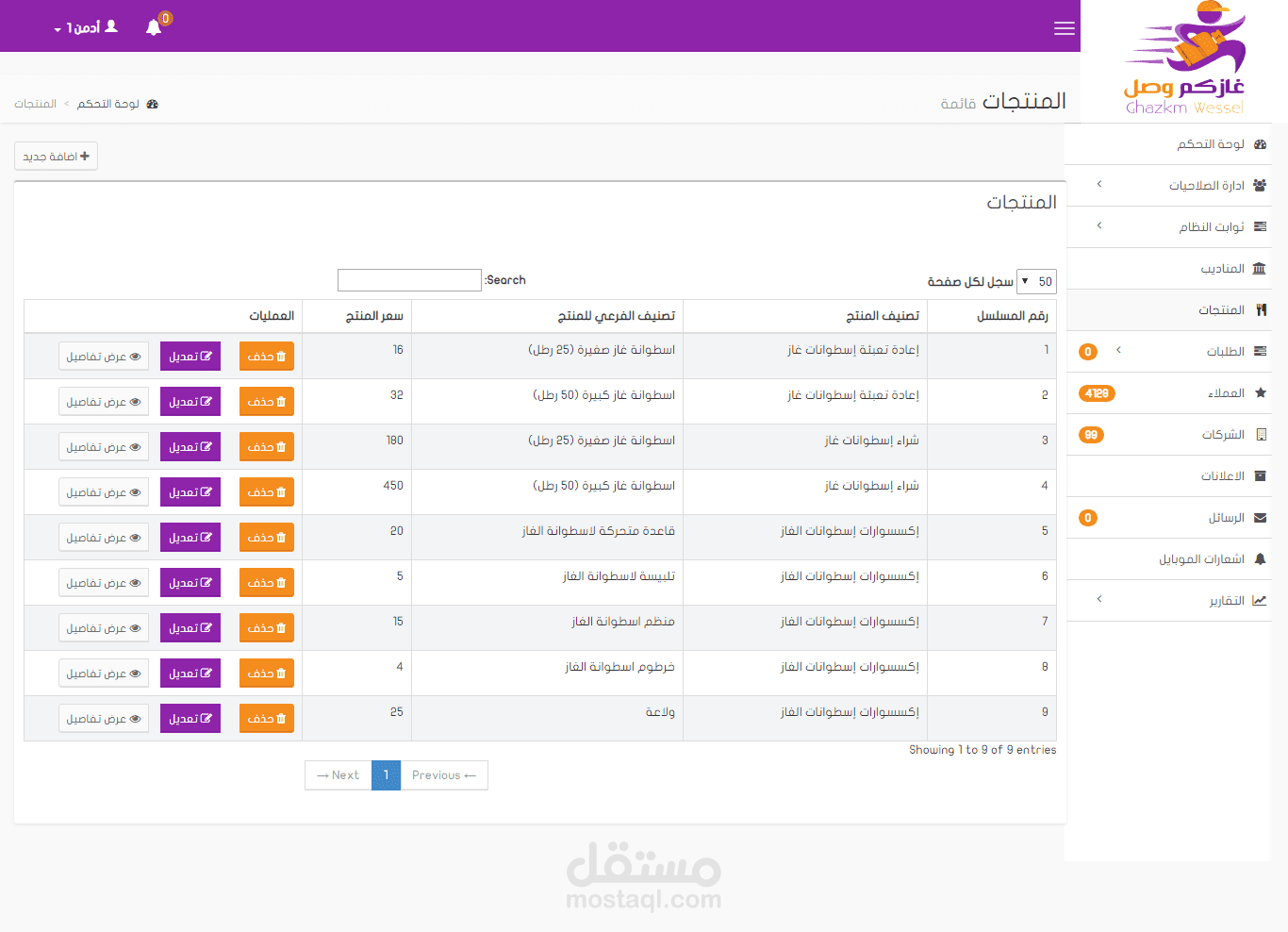View details of row 5 قاعدة متحركة

[104, 538]
